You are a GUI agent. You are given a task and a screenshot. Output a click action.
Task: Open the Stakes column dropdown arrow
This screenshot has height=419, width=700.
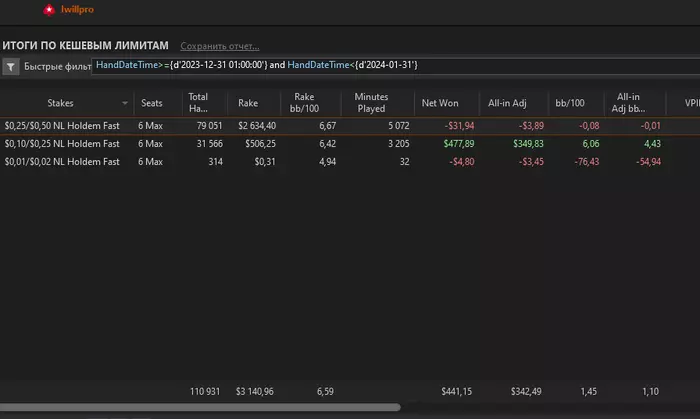point(126,103)
